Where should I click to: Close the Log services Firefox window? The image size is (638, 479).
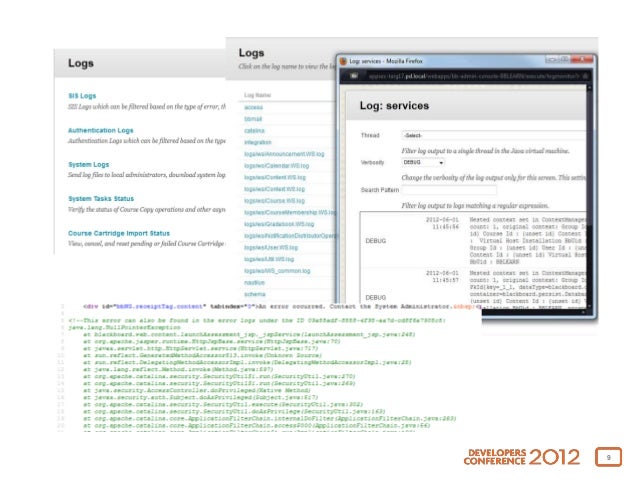point(583,59)
